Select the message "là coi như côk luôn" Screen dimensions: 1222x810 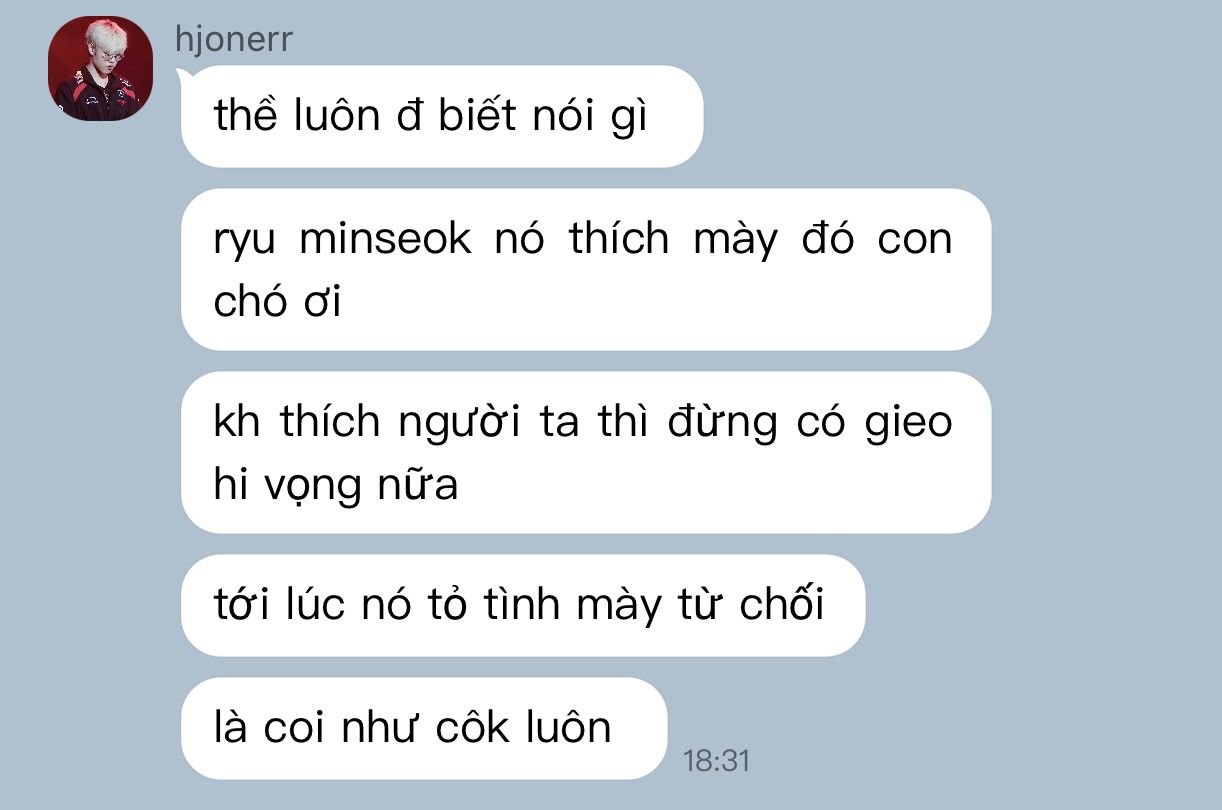coord(424,728)
